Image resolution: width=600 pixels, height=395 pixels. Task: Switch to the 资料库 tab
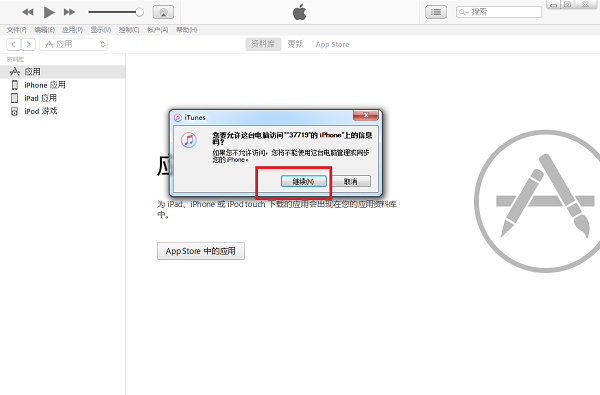click(263, 44)
